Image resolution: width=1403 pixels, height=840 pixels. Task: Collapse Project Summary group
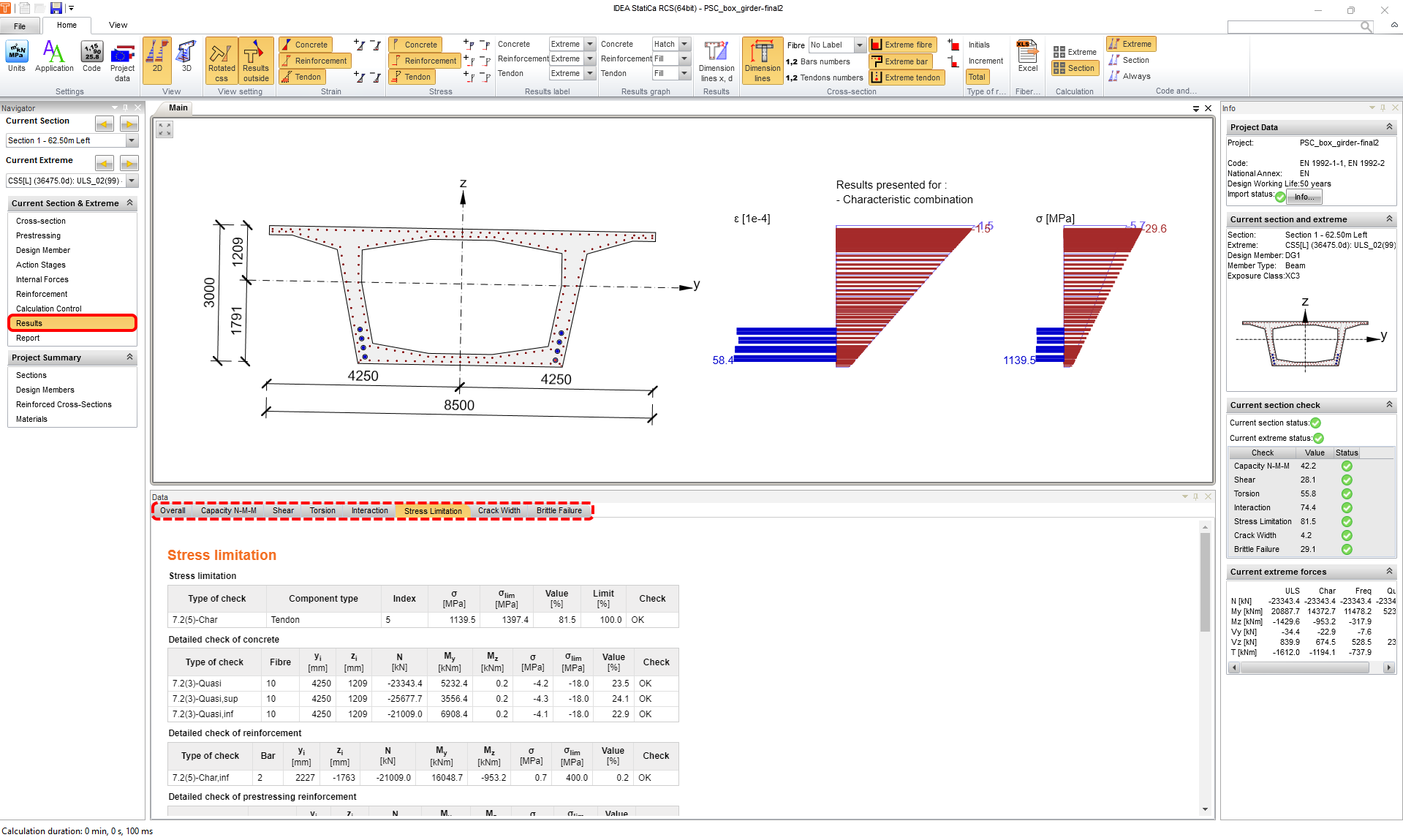(x=130, y=357)
